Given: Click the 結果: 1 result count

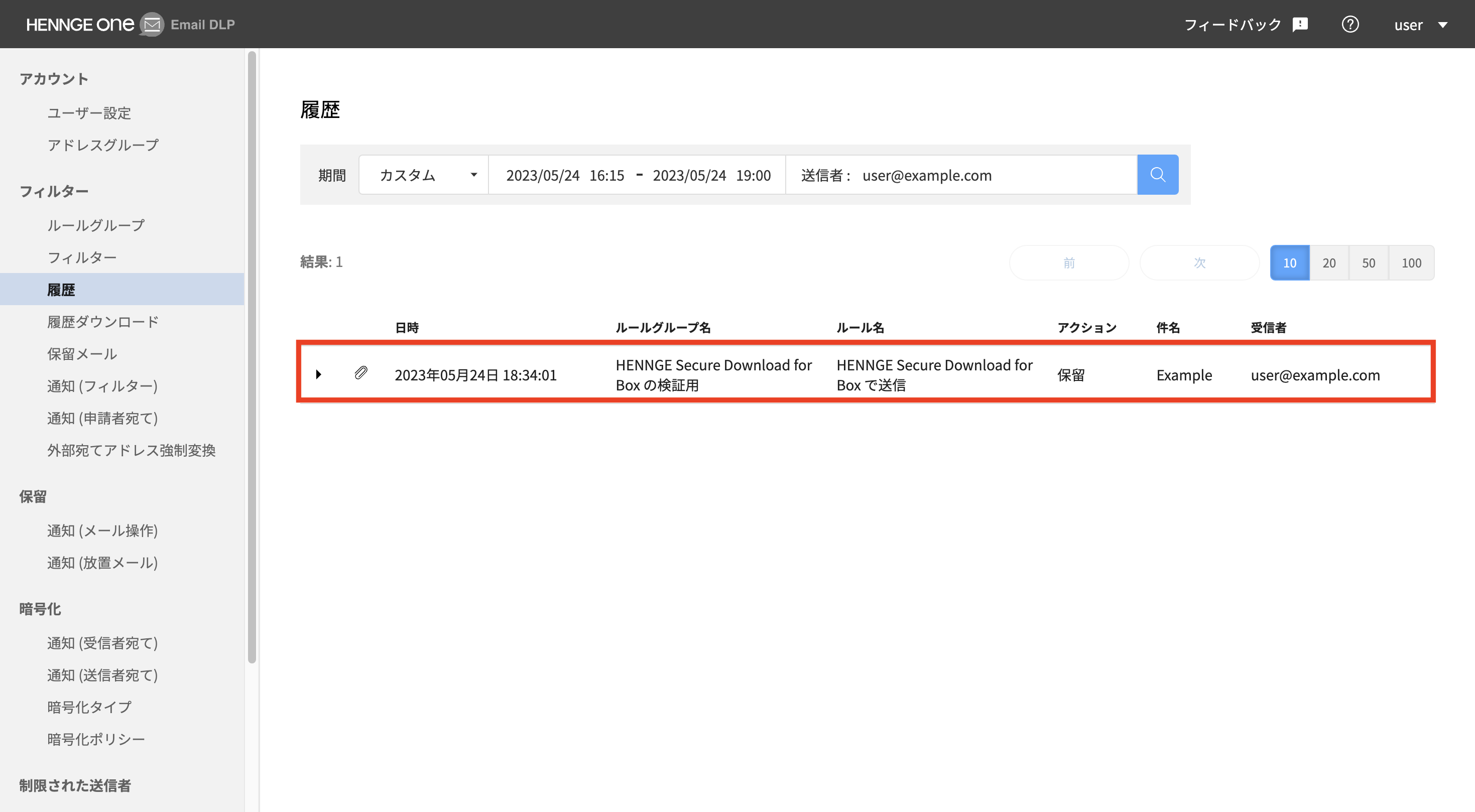Looking at the screenshot, I should [321, 262].
